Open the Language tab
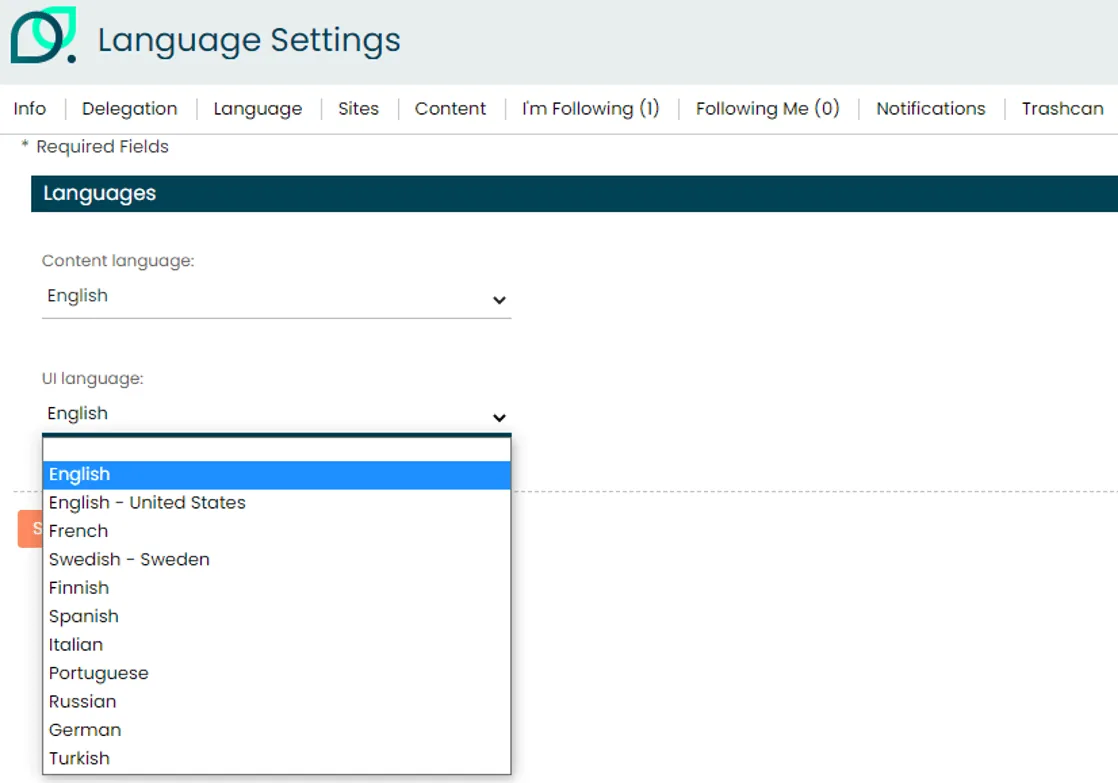This screenshot has width=1118, height=783. pos(257,108)
